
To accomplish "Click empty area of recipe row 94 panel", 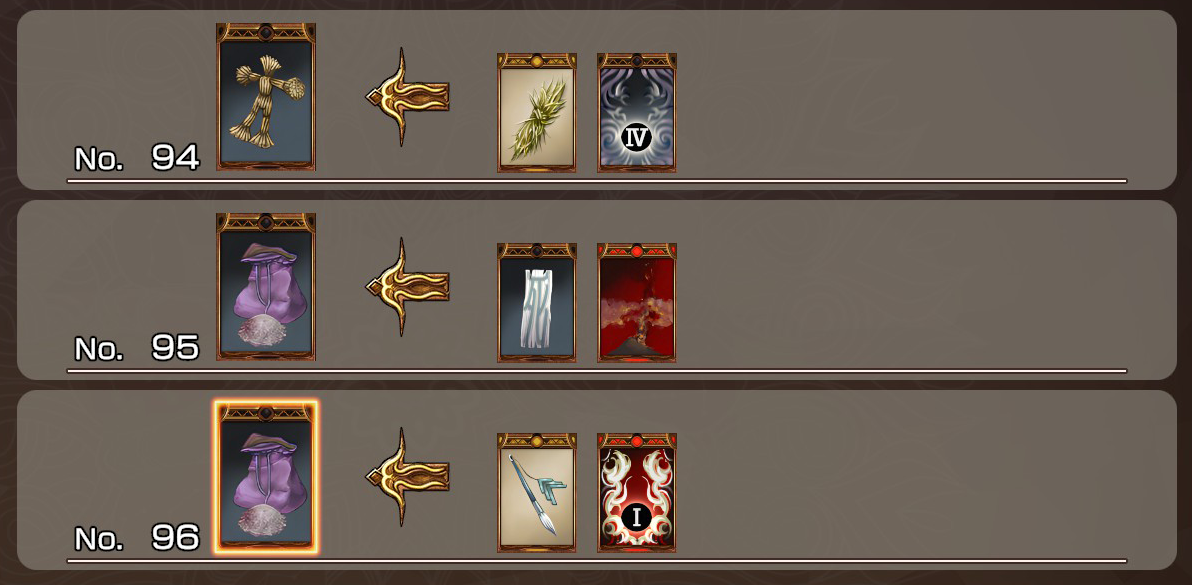I will click(x=912, y=99).
